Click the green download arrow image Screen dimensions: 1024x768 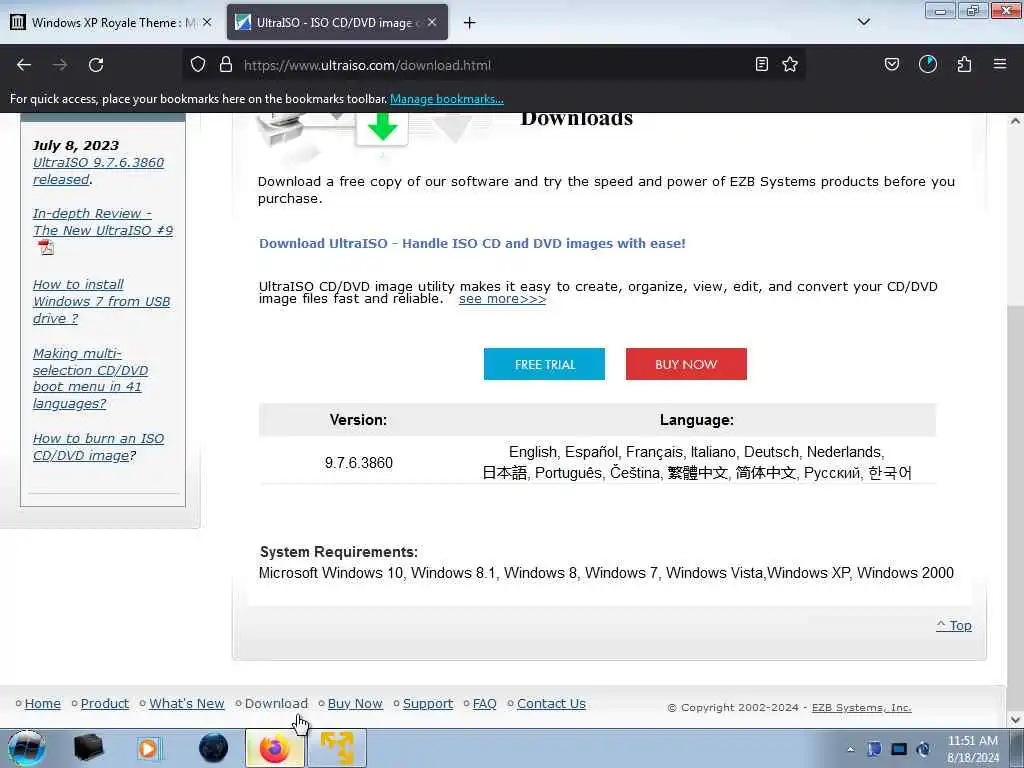pyautogui.click(x=383, y=127)
